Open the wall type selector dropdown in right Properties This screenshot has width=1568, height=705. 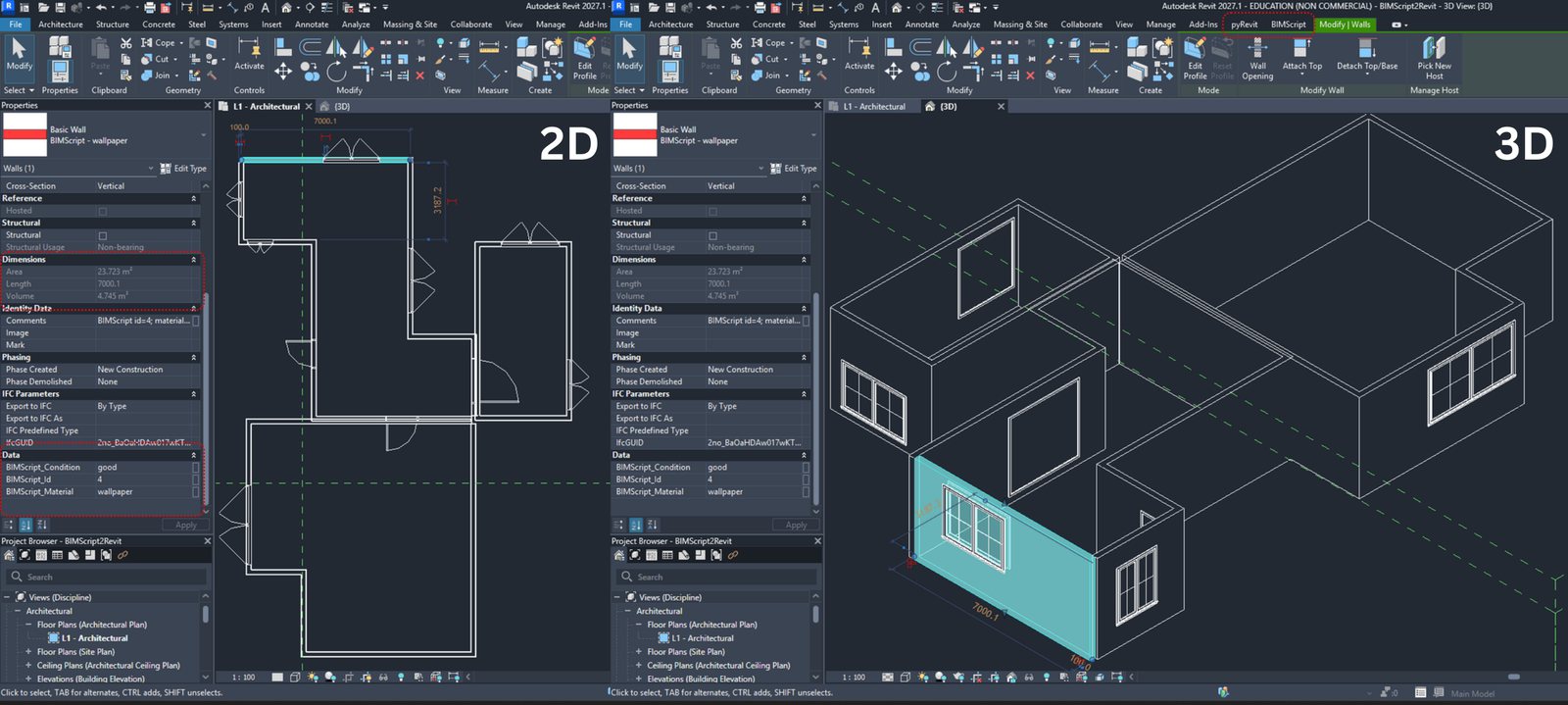[x=813, y=135]
